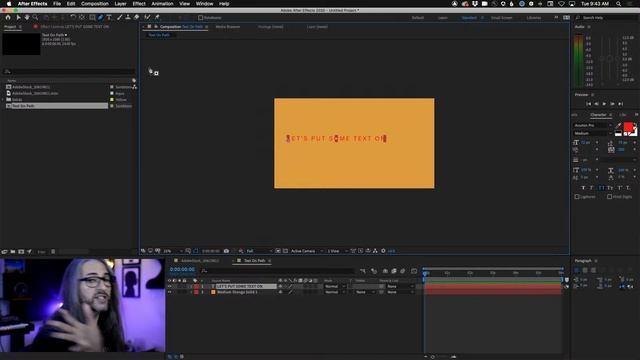640x360 pixels.
Task: Click the timeline current-time indicator
Action: tap(424, 273)
